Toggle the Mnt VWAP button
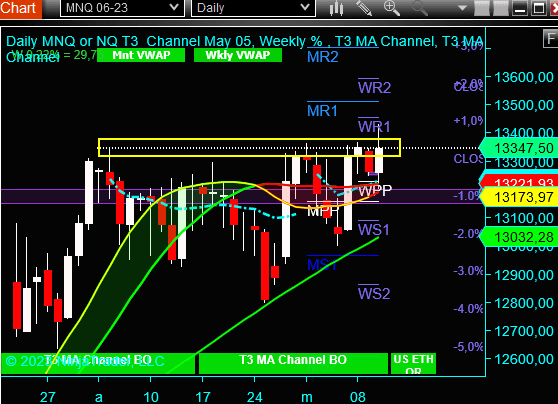The height and width of the screenshot is (404, 558). coord(141,55)
